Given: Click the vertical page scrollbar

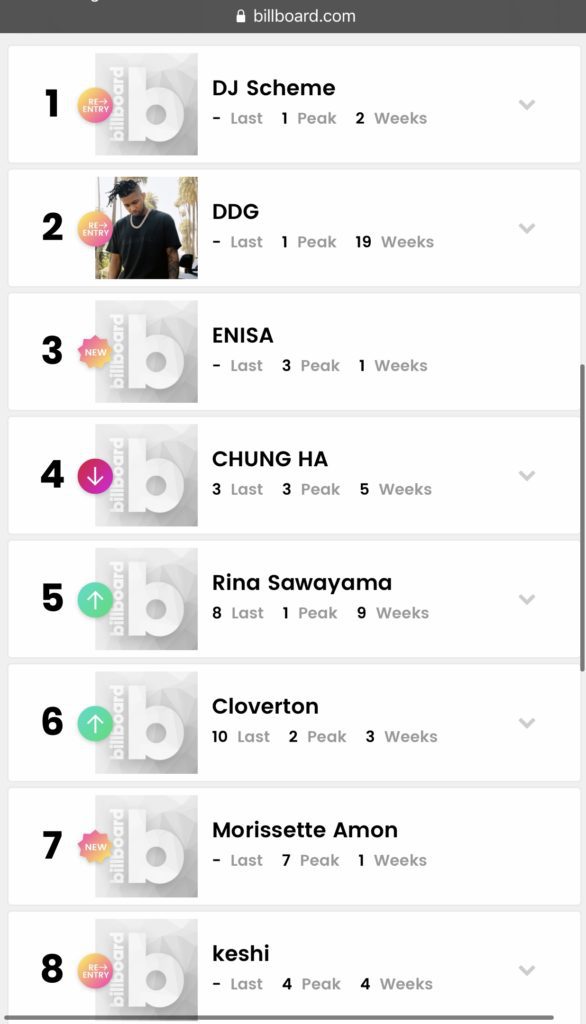Looking at the screenshot, I should pos(581,517).
